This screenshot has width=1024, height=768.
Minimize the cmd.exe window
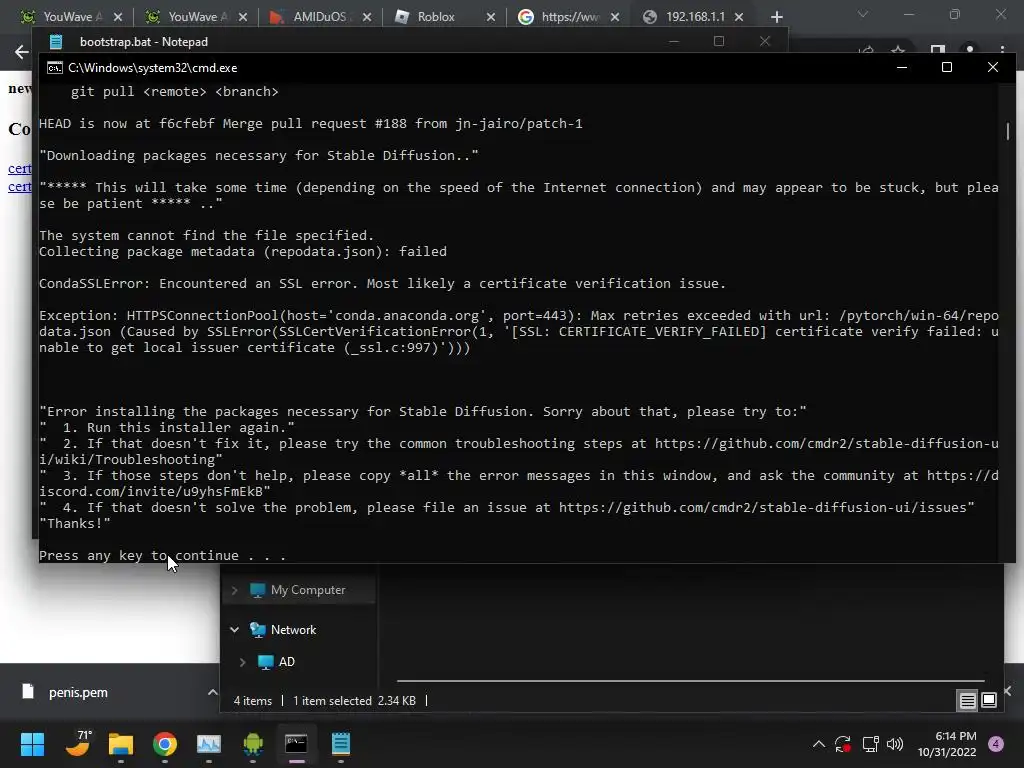point(902,67)
